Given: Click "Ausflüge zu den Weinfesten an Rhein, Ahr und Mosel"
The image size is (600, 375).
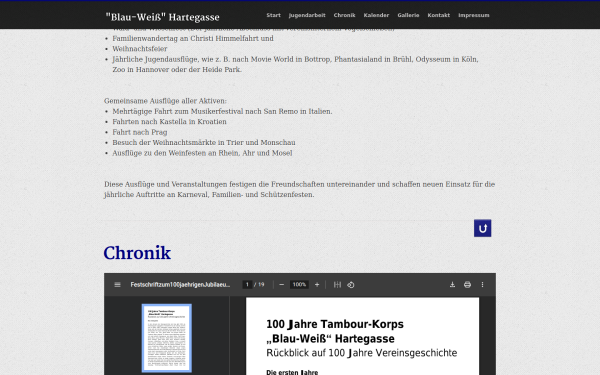Looking at the screenshot, I should (x=202, y=153).
